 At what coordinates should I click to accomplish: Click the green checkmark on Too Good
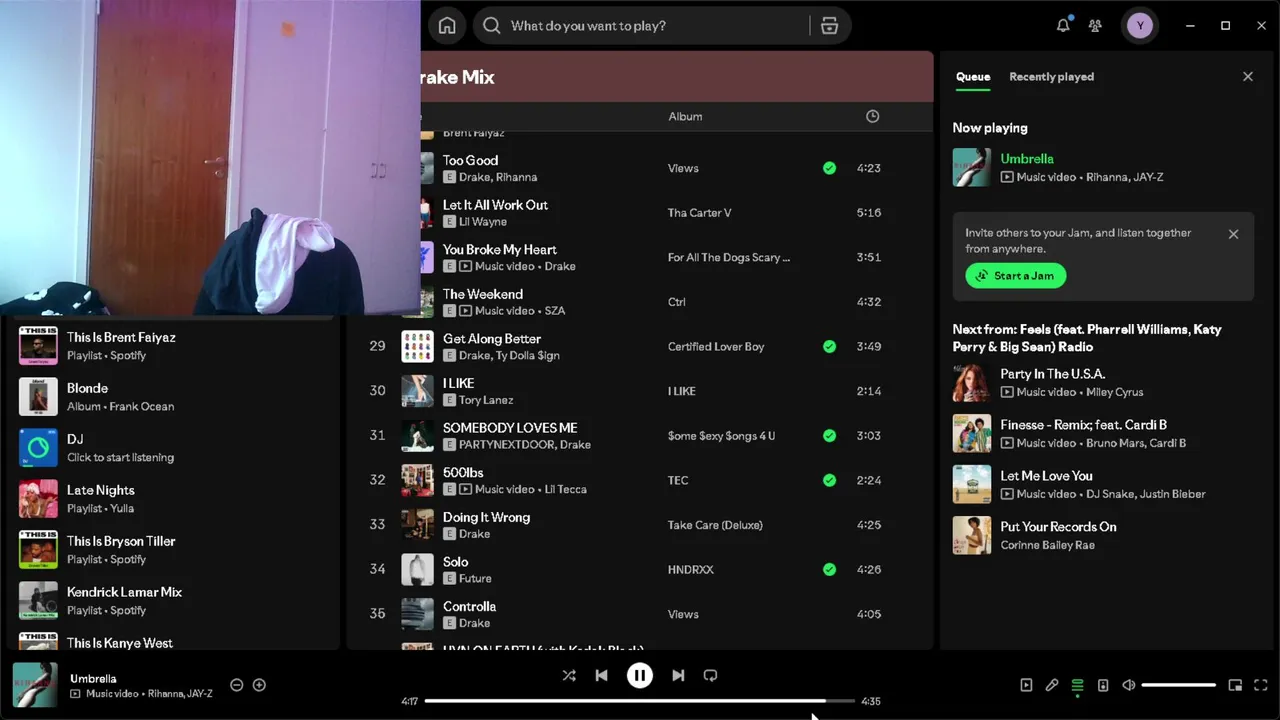pyautogui.click(x=829, y=168)
